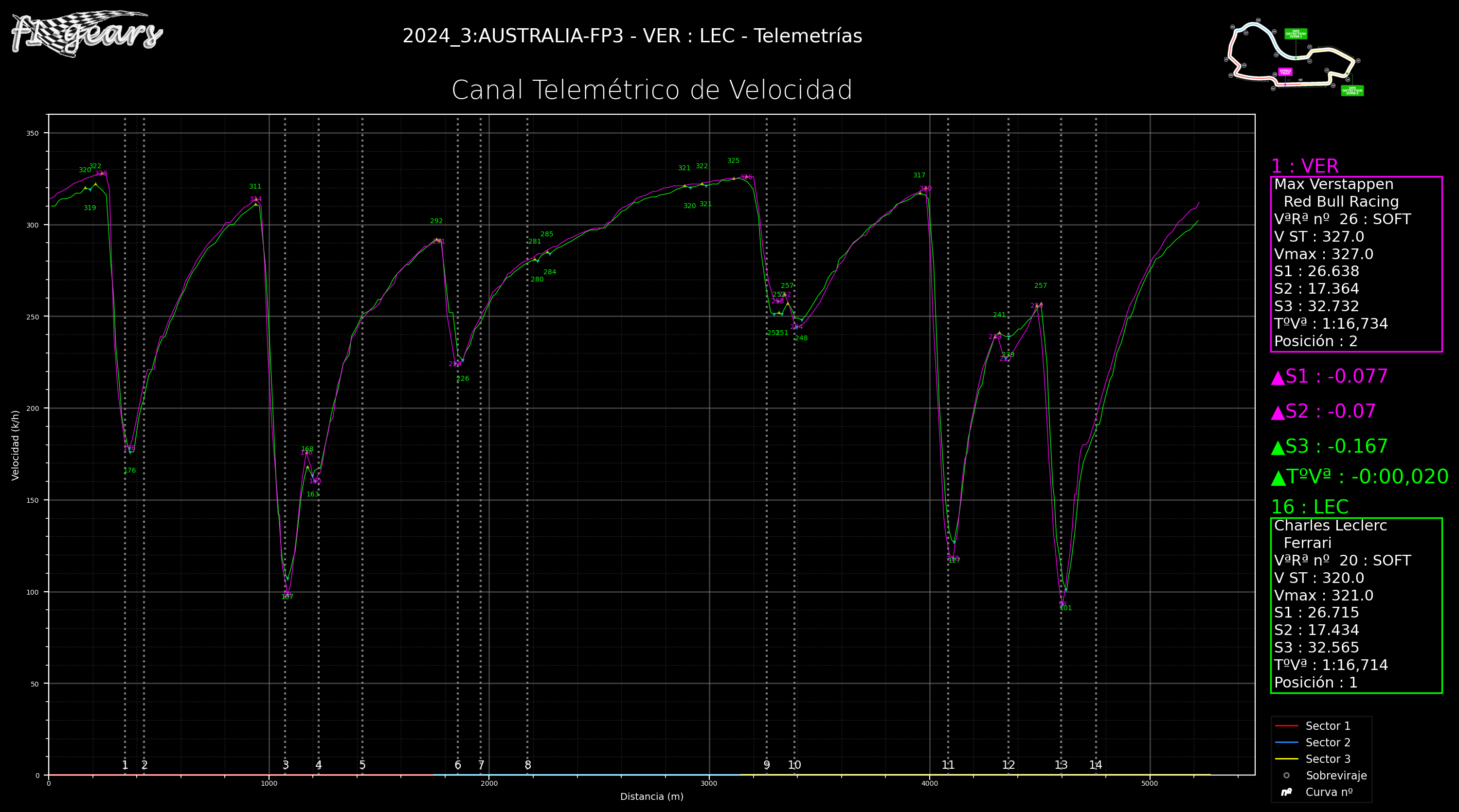Select the '1 : VER' driver heading
Viewport: 1459px width, 812px height.
tap(1304, 166)
